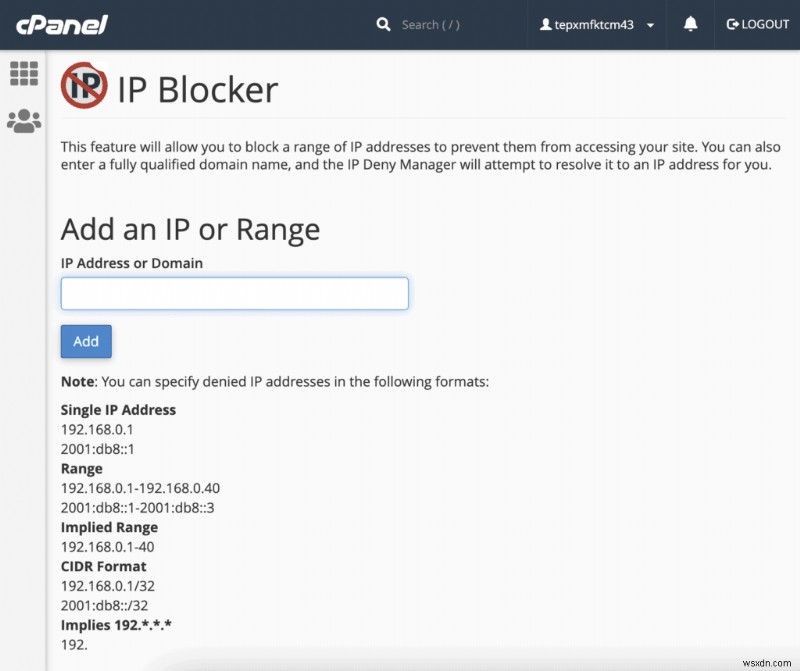Click the CIDR Format label

click(102, 566)
